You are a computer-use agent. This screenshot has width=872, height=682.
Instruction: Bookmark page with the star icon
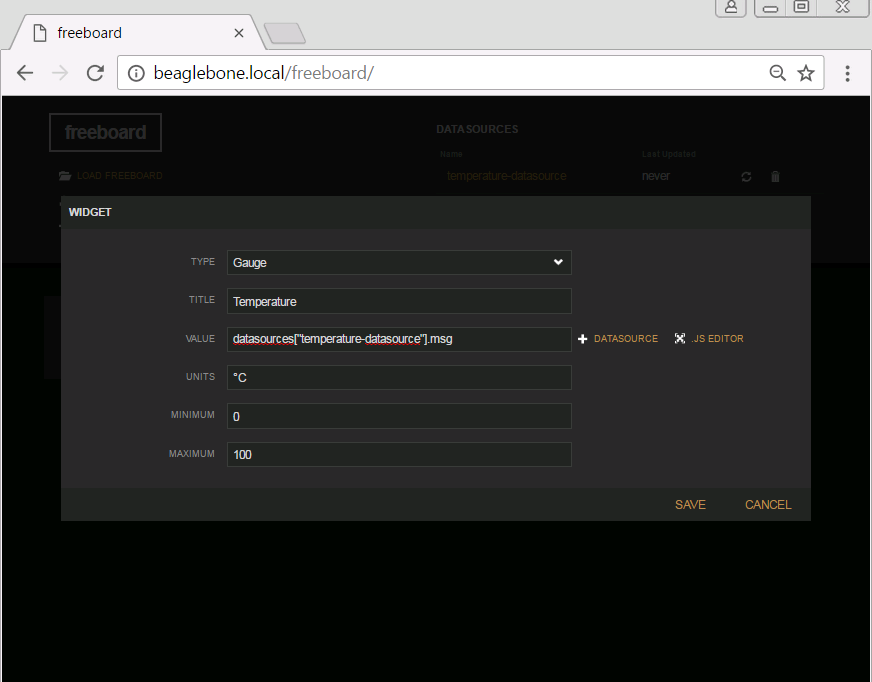tap(806, 73)
